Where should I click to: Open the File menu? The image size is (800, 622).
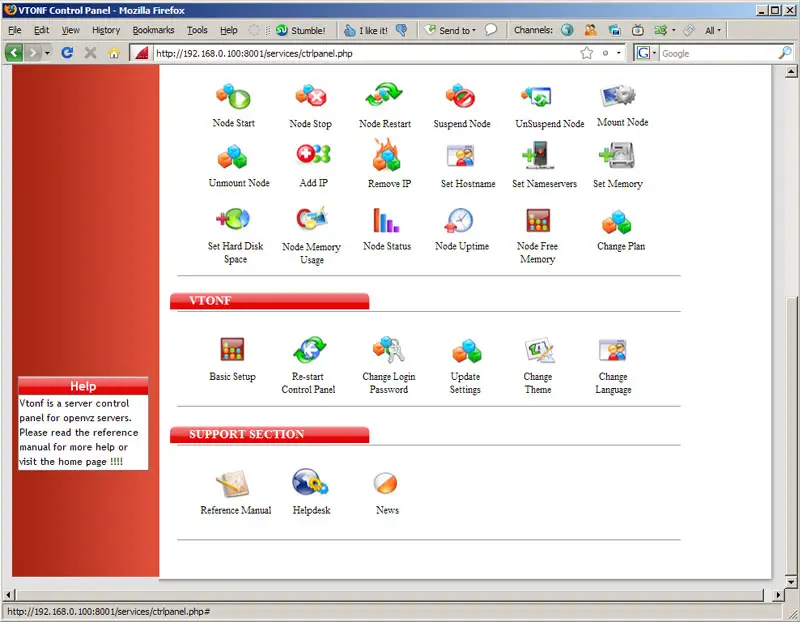click(x=15, y=30)
